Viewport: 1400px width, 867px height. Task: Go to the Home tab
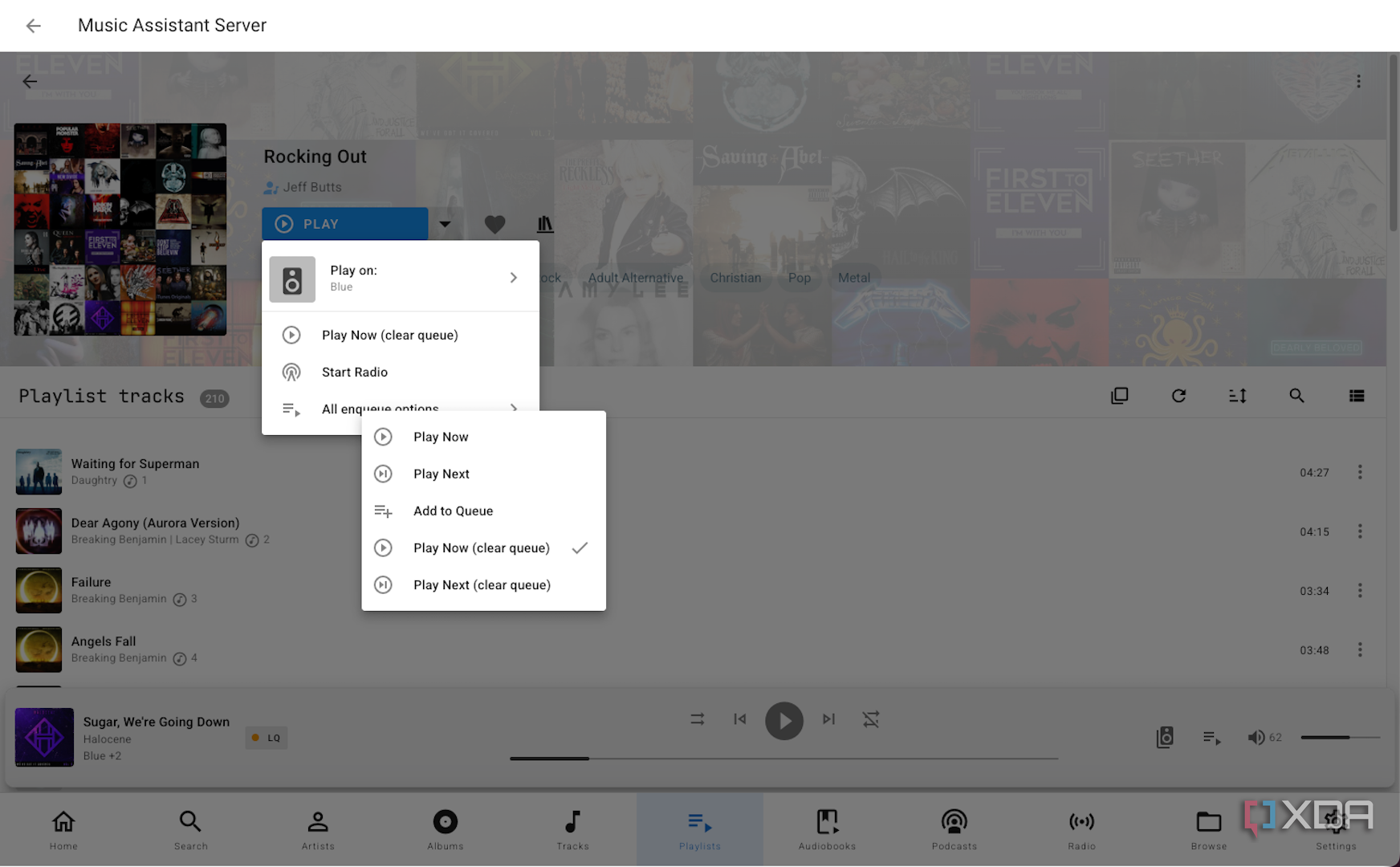click(63, 830)
